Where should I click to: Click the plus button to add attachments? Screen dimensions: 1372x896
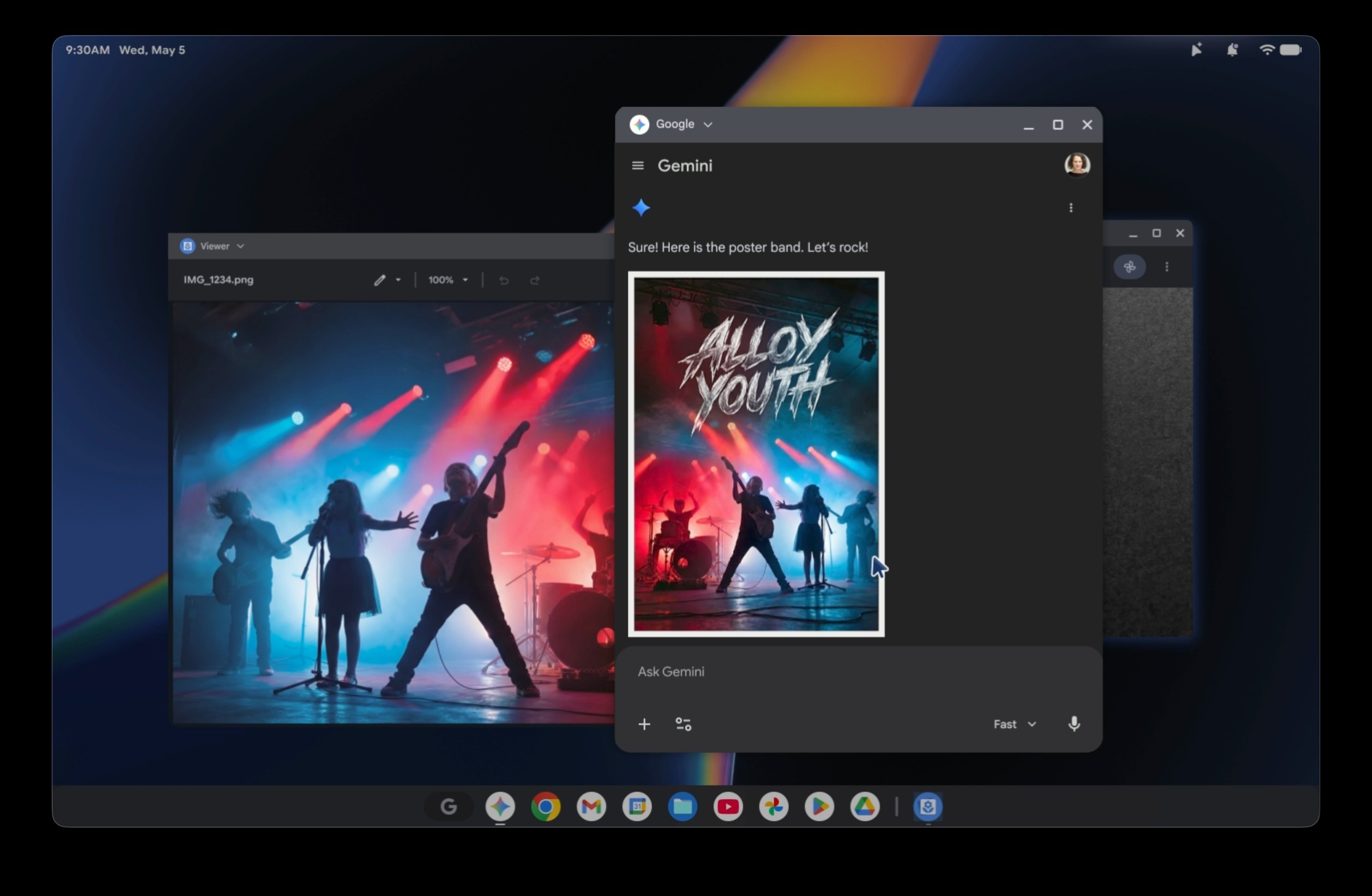pos(644,724)
